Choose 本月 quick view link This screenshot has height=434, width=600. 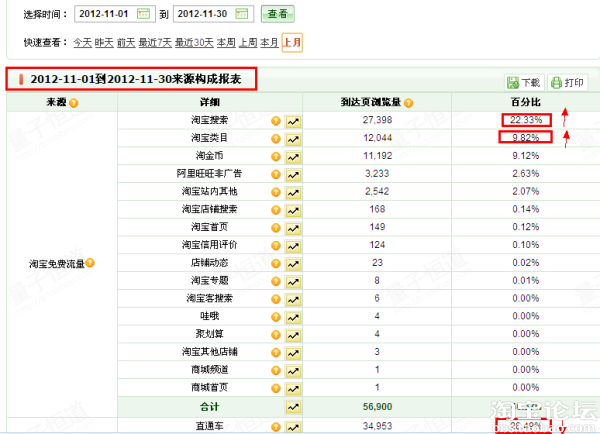pyautogui.click(x=269, y=42)
